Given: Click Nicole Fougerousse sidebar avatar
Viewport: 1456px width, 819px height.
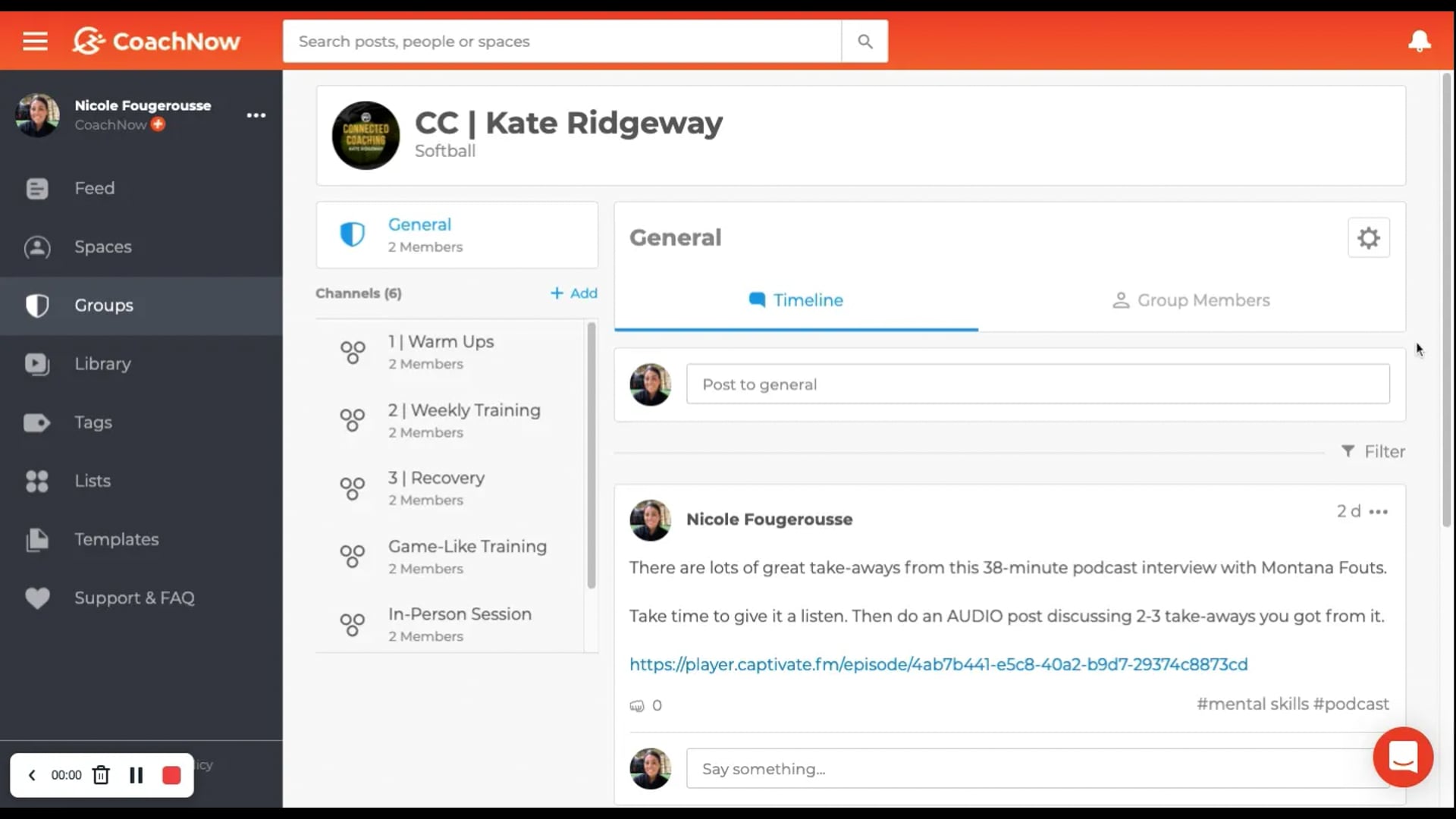Looking at the screenshot, I should point(37,115).
